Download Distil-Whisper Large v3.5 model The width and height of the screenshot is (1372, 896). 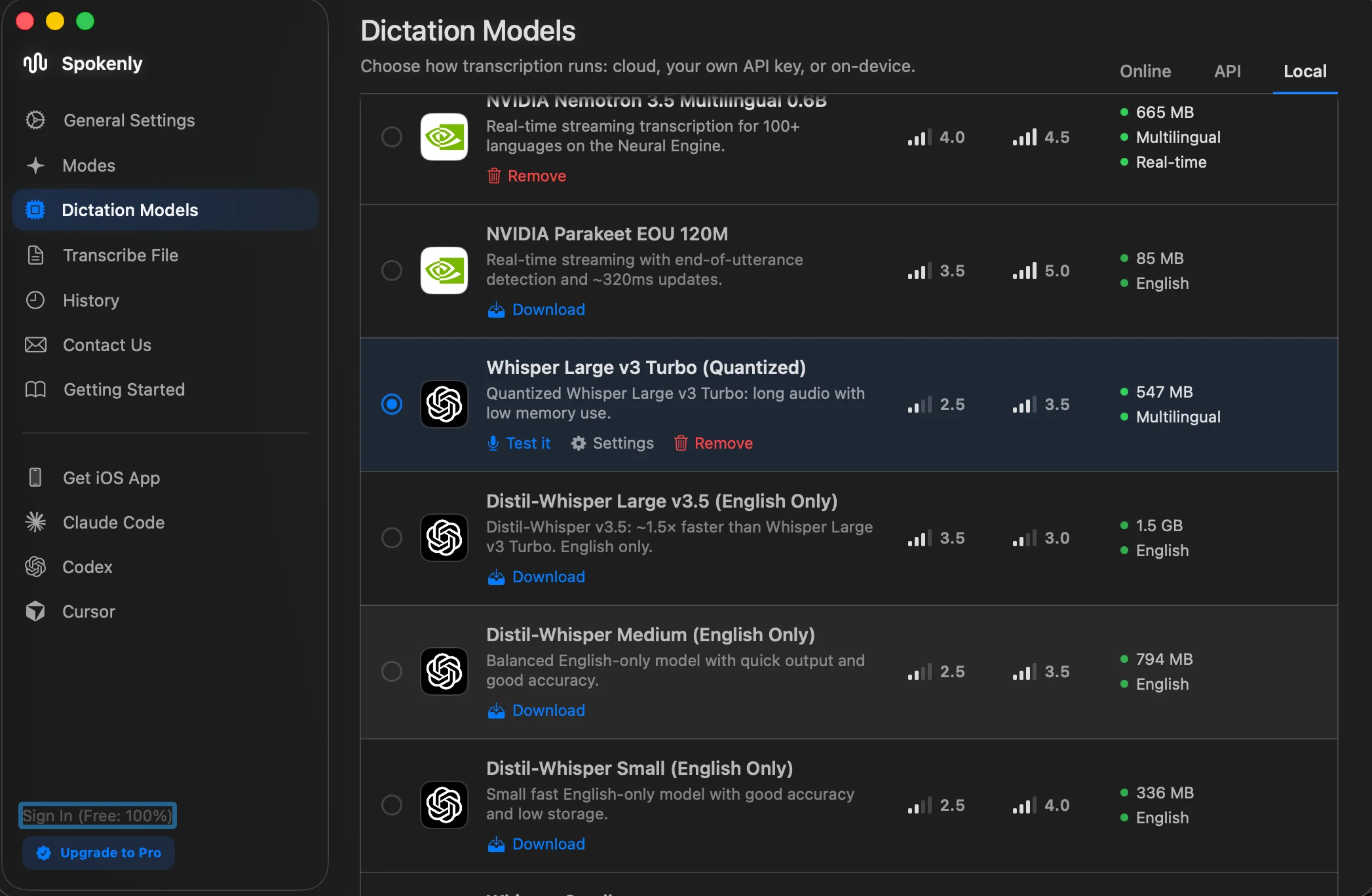tap(536, 577)
